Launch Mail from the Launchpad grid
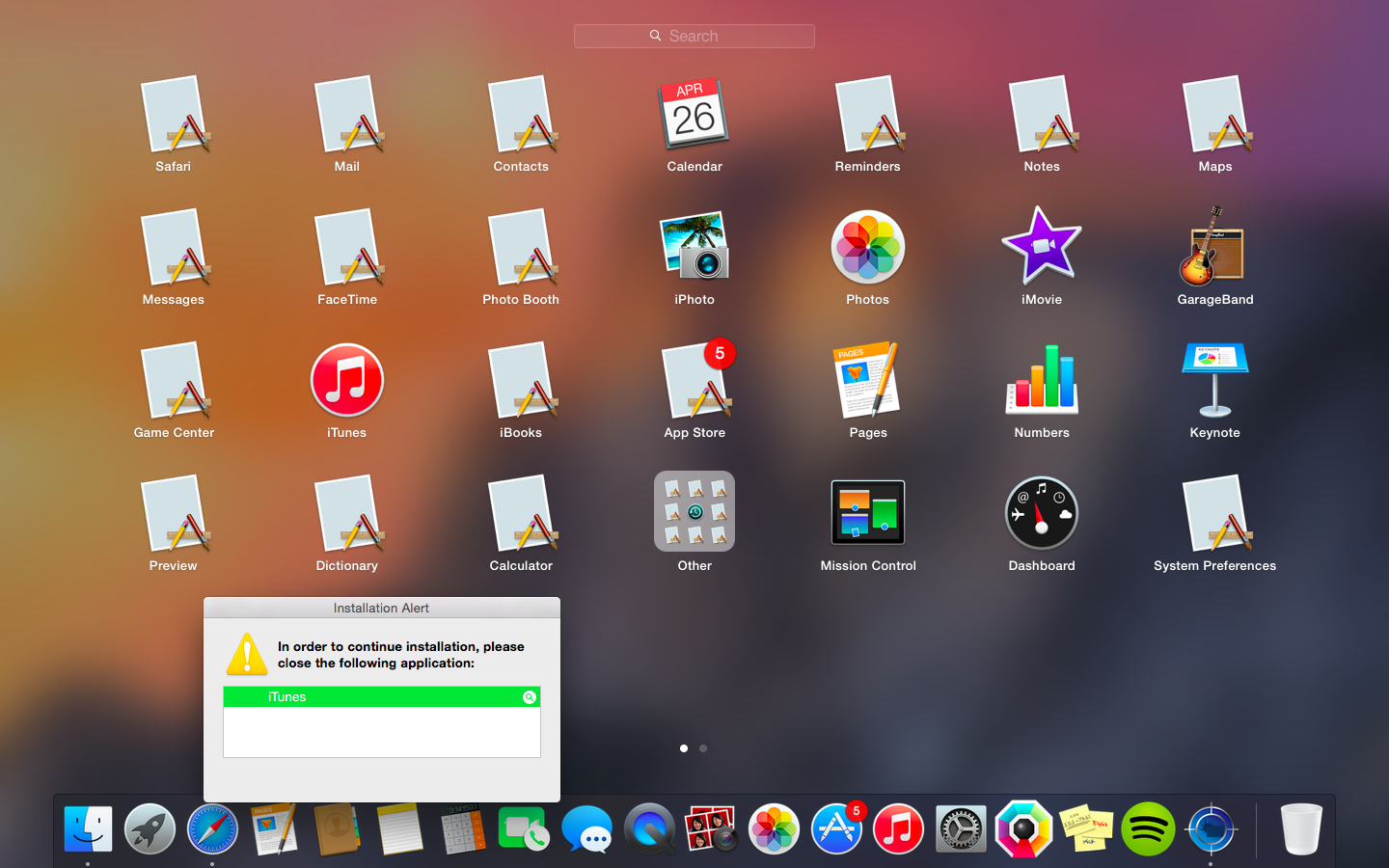This screenshot has width=1389, height=868. coord(347,116)
